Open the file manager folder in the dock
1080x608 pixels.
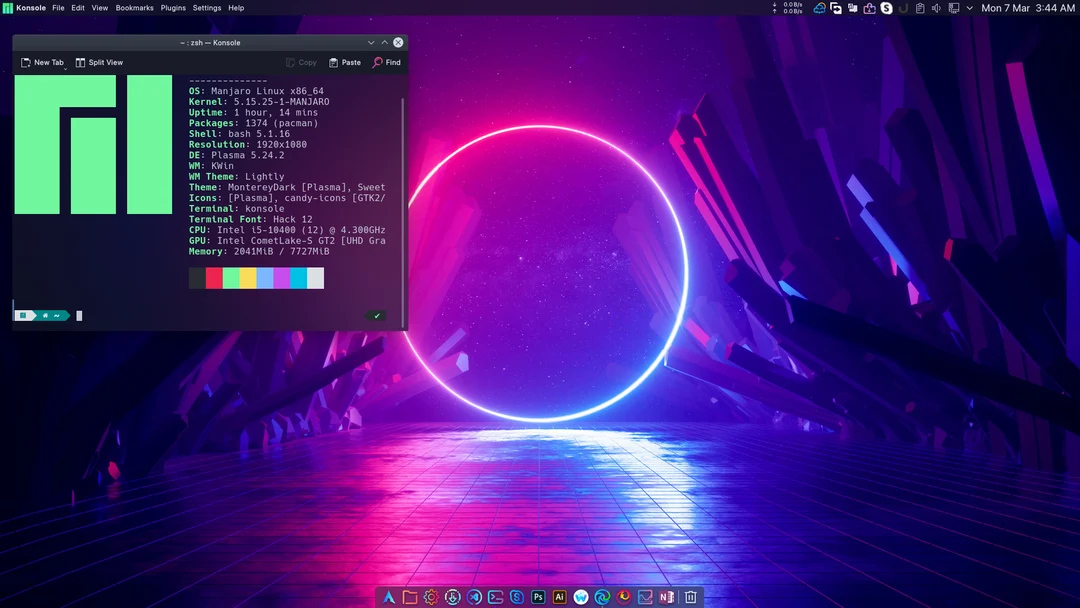pos(409,596)
